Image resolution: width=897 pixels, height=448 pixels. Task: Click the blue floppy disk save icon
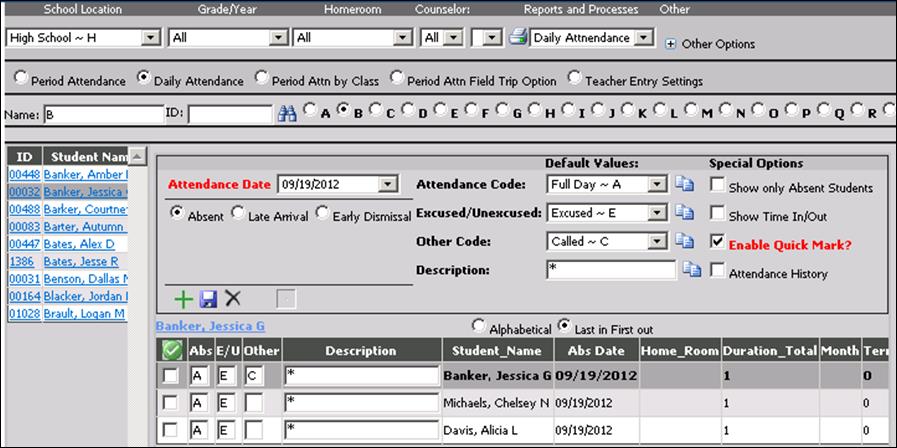click(x=208, y=298)
